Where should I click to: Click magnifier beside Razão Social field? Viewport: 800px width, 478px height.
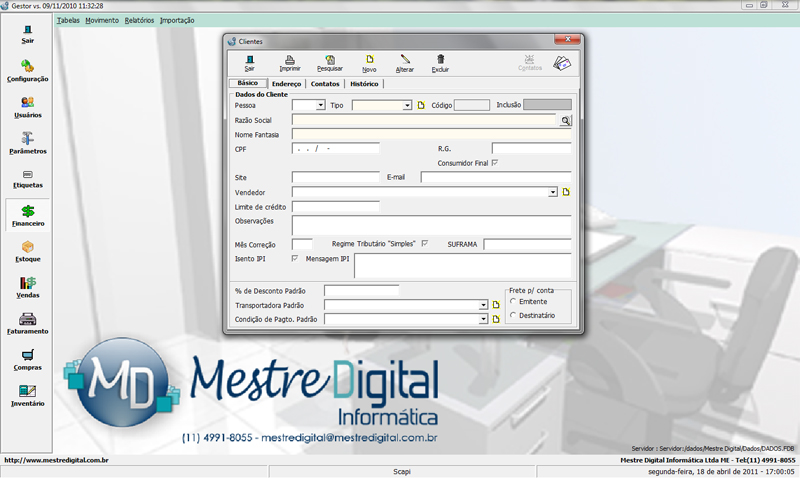[x=565, y=120]
